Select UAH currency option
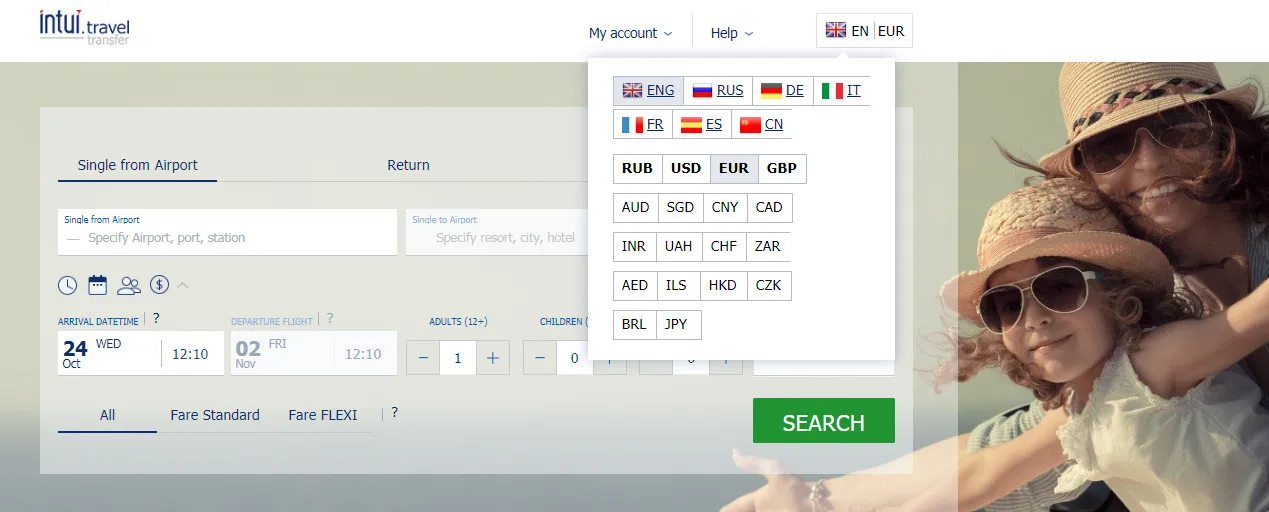Viewport: 1269px width, 512px height. [x=679, y=246]
